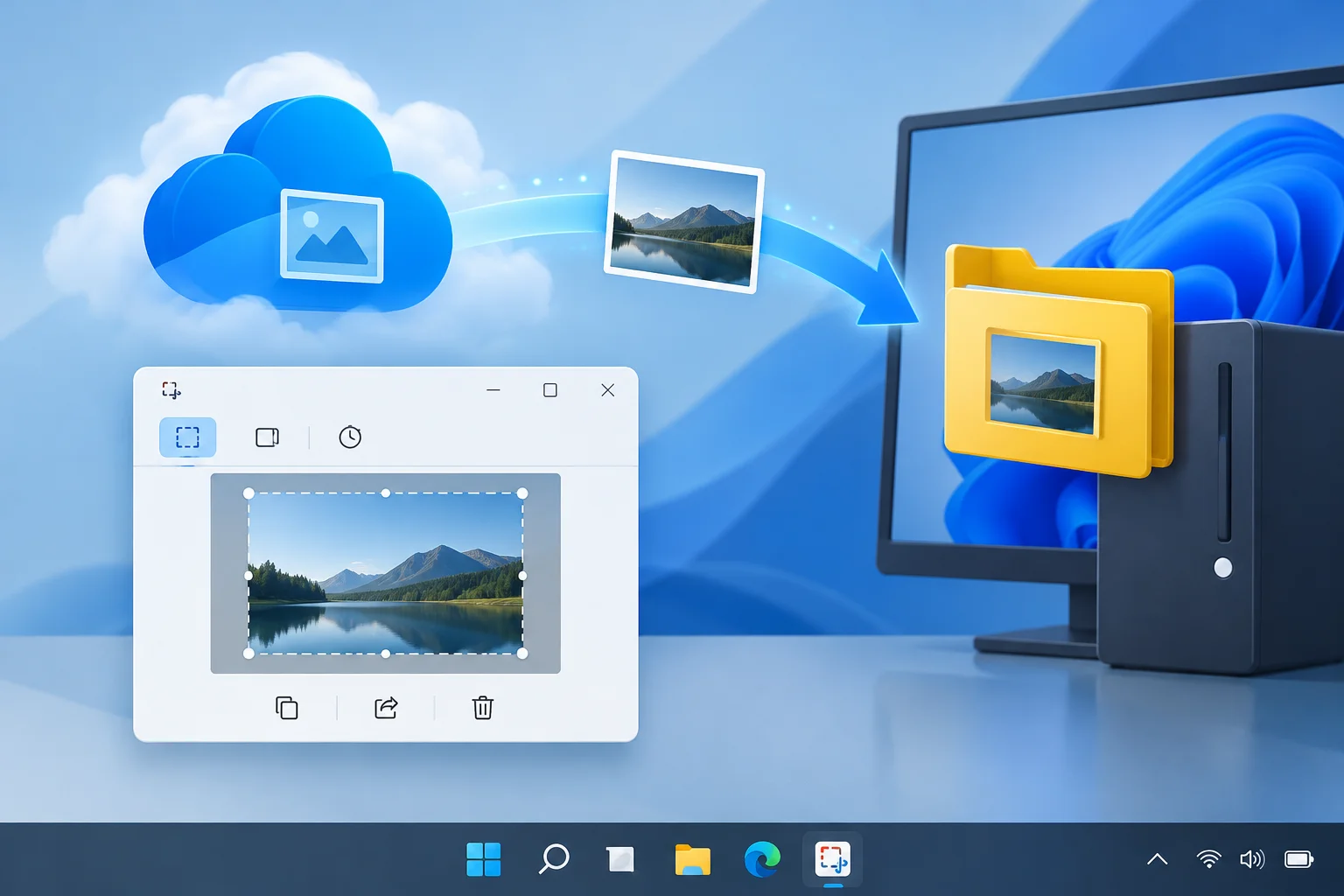Launch Microsoft Edge from the taskbar

pyautogui.click(x=762, y=859)
